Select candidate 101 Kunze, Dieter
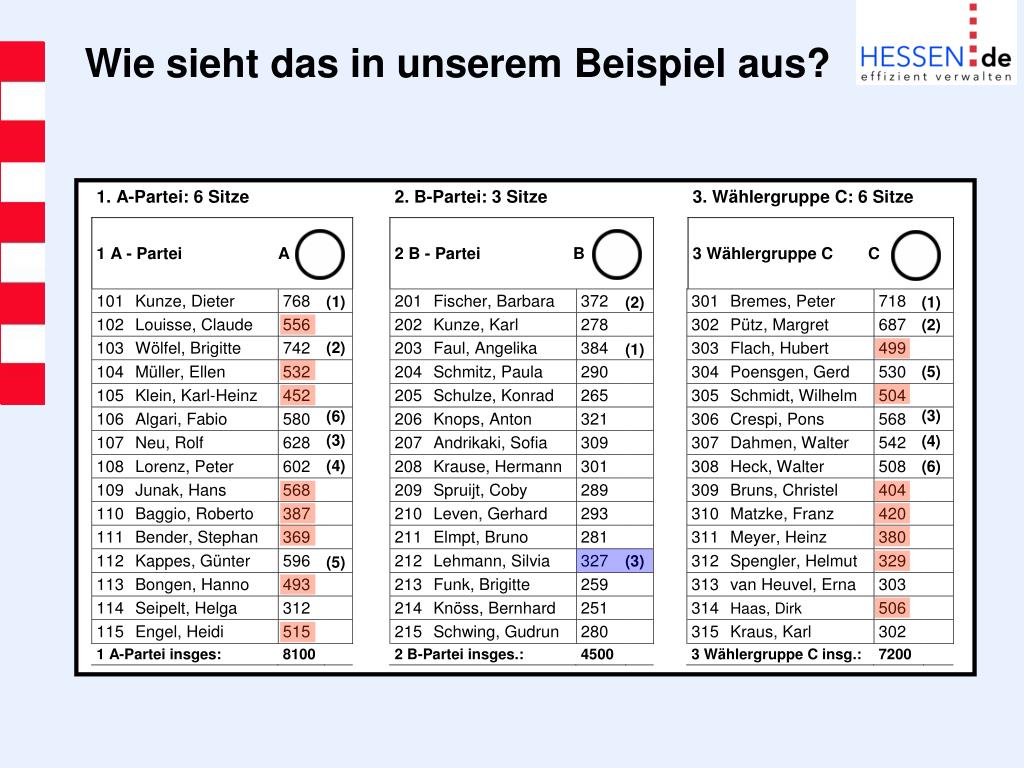1024x768 pixels. tap(185, 301)
